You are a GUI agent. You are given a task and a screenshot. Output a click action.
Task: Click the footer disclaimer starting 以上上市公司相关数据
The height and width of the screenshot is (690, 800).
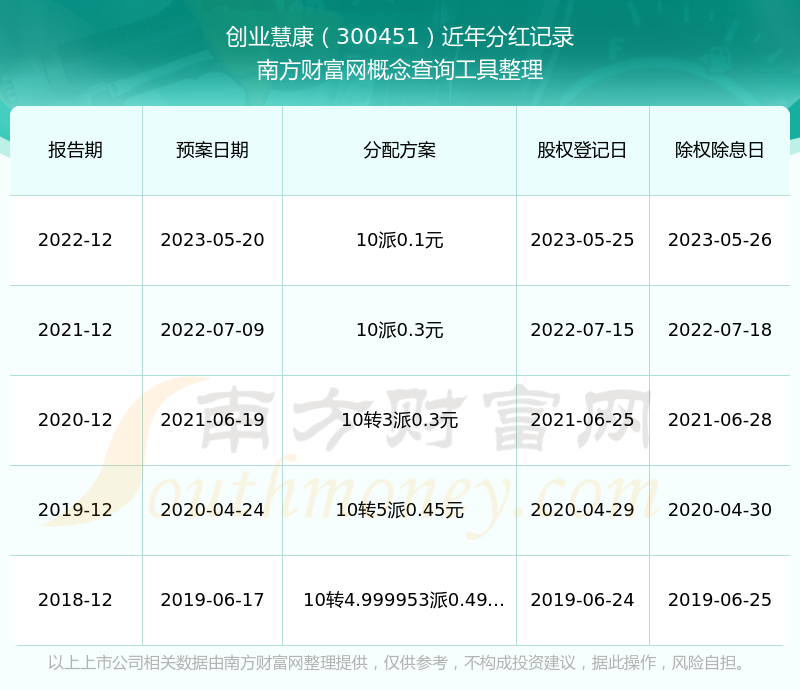pos(396,663)
